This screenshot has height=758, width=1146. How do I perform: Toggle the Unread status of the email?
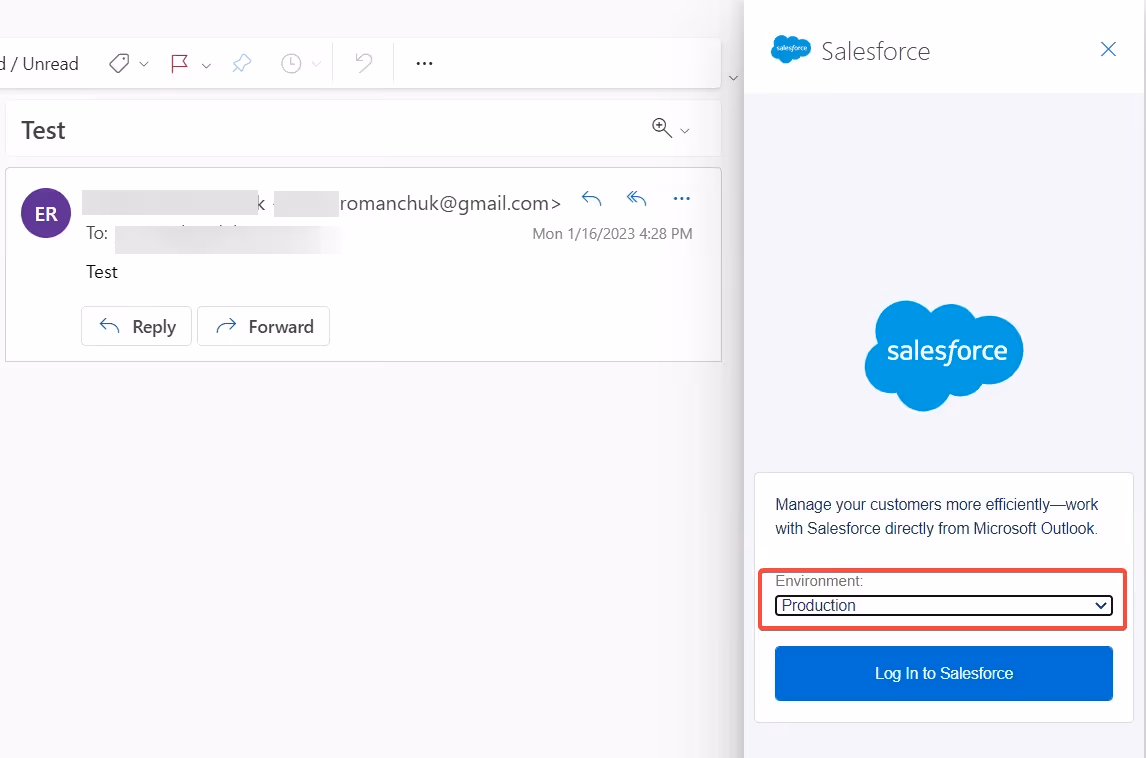point(42,63)
